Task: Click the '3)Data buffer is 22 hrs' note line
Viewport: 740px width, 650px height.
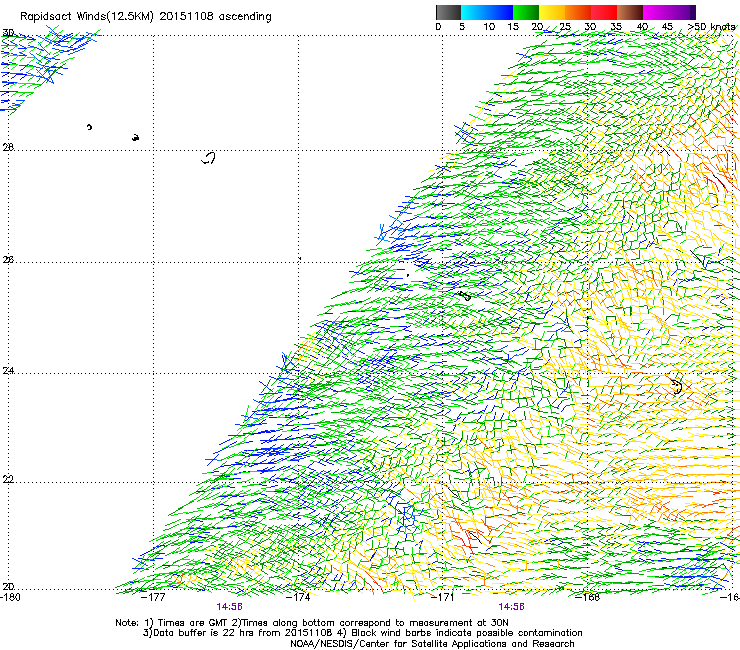Action: coord(362,633)
